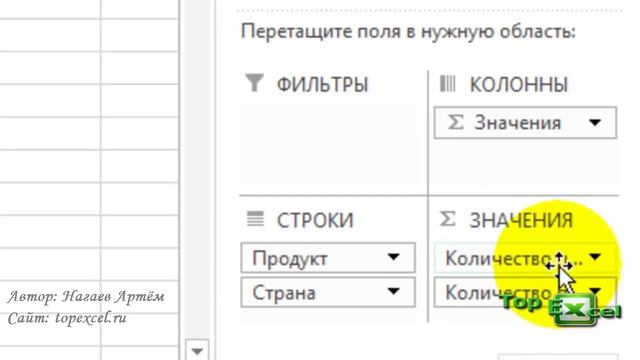The image size is (640, 360).
Task: Click the Values sigma icon
Action: 447,219
